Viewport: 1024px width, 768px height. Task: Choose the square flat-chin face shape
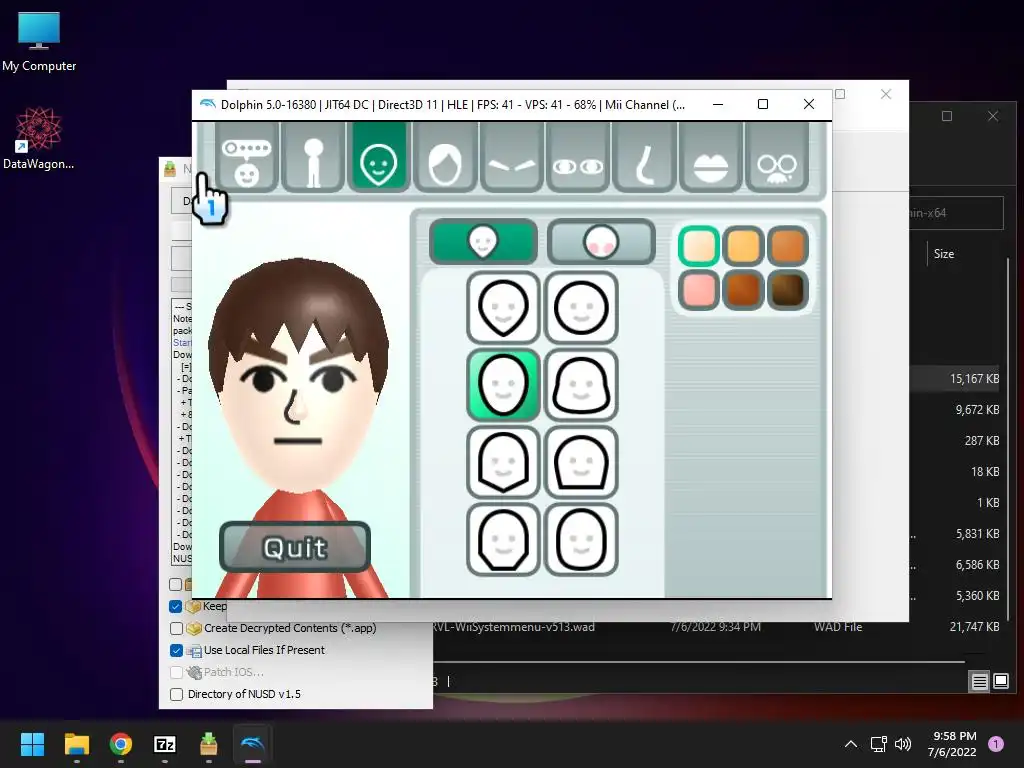(581, 462)
